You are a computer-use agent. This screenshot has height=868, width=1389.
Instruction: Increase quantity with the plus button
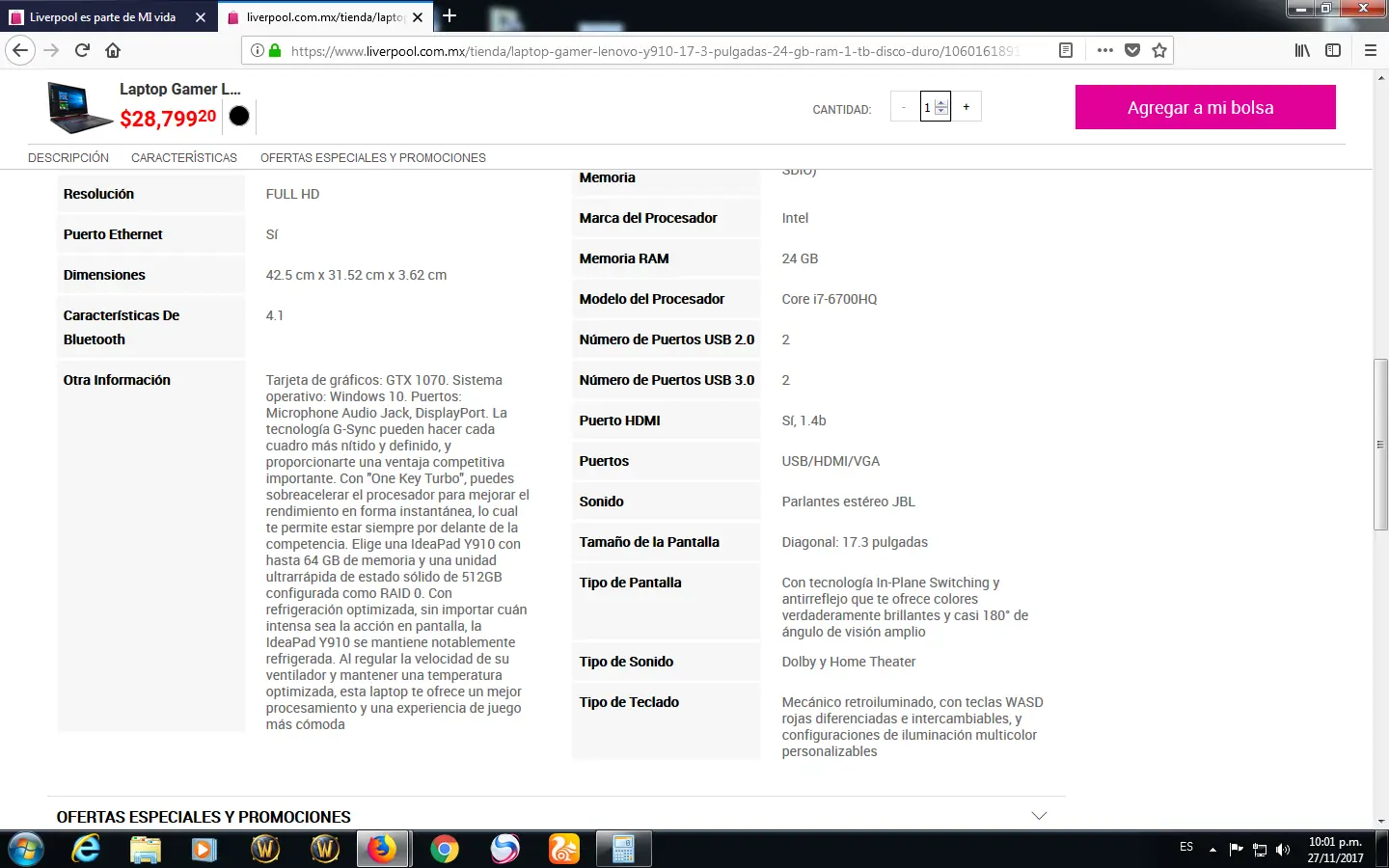[x=966, y=106]
